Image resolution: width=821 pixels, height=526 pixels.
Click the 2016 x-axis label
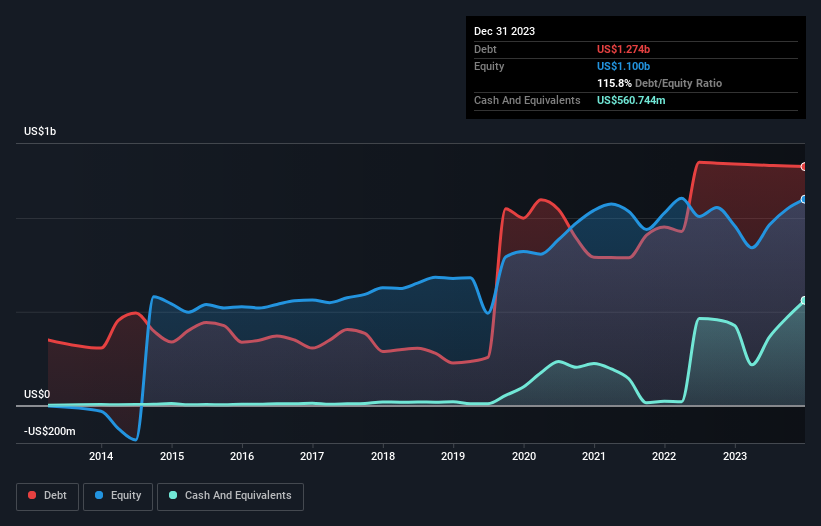pyautogui.click(x=242, y=456)
